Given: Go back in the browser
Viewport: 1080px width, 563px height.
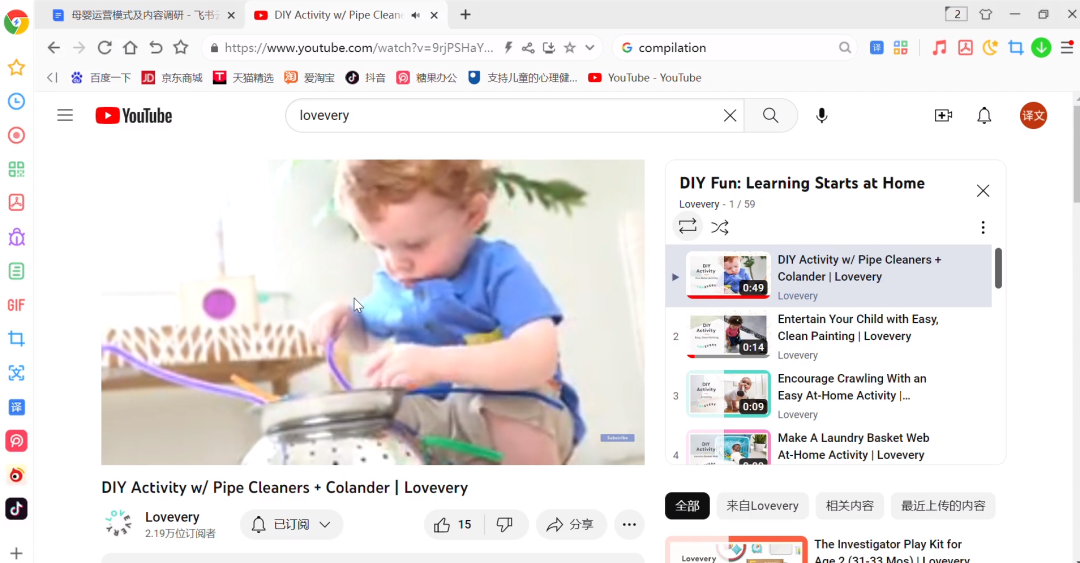Looking at the screenshot, I should click(x=54, y=48).
